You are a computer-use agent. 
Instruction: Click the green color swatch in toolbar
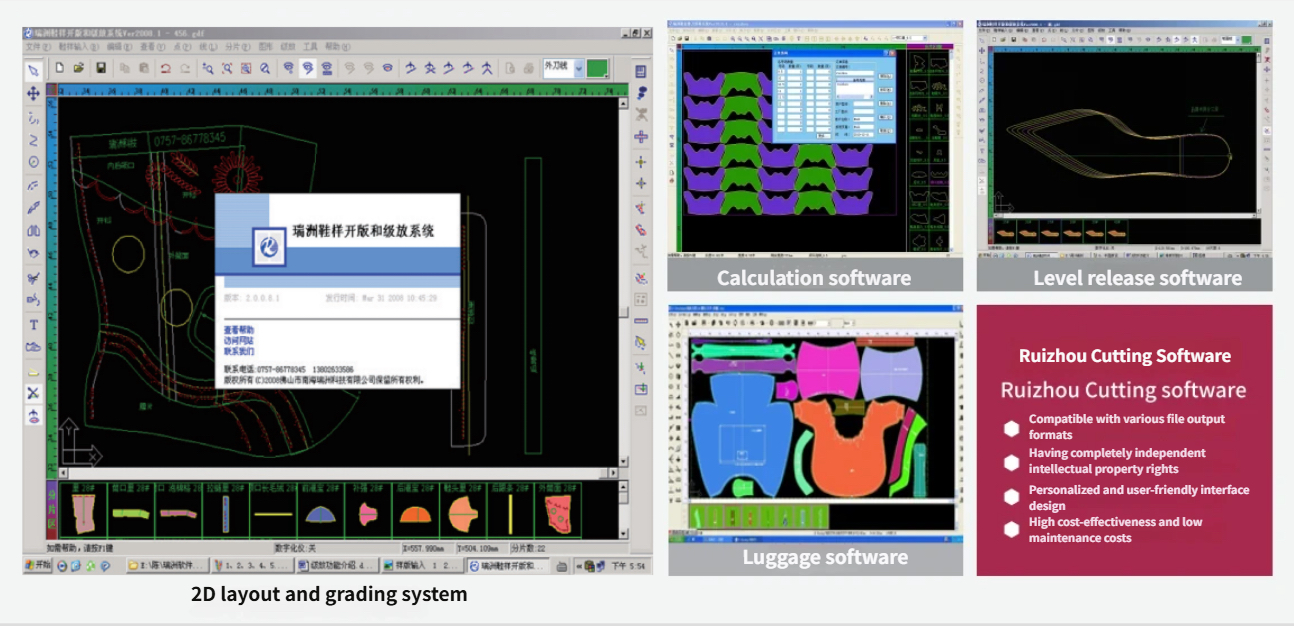point(596,68)
